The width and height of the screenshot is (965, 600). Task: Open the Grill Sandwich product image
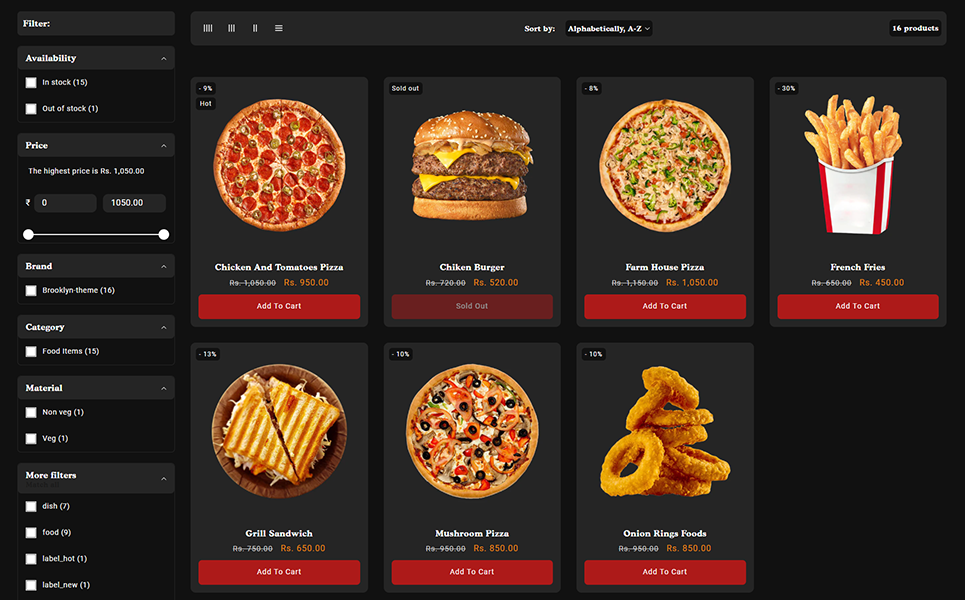279,431
